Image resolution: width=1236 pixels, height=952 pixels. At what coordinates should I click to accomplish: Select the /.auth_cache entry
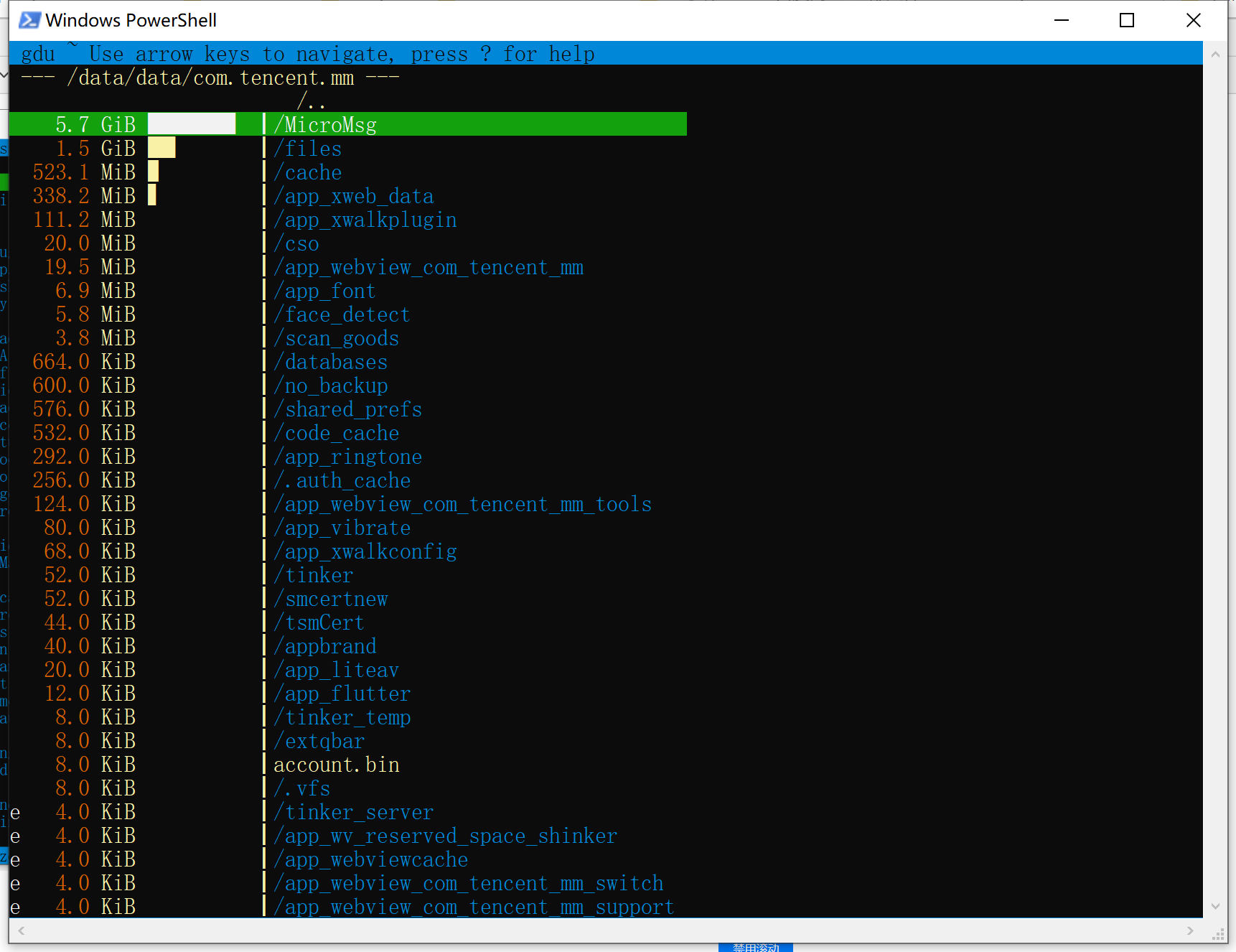[342, 480]
